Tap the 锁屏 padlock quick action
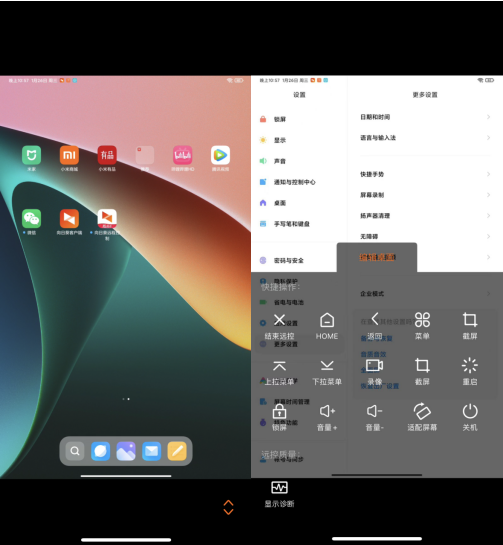 (x=279, y=411)
